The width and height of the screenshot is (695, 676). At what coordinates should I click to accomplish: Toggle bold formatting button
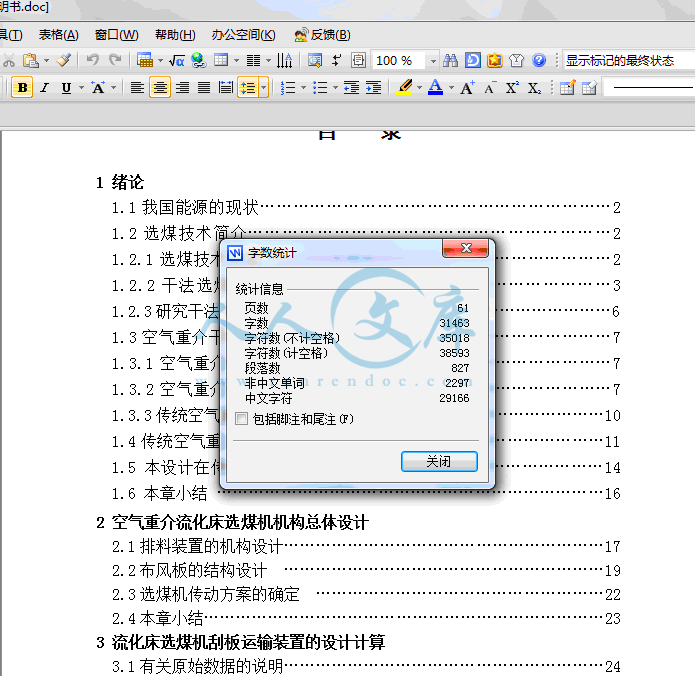22,88
